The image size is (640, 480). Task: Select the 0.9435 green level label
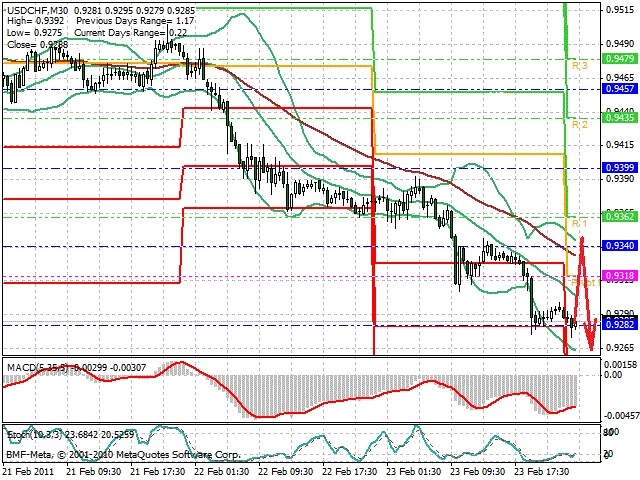pos(620,118)
